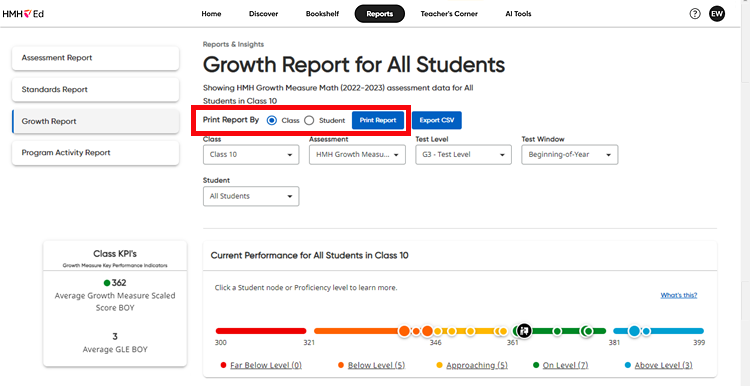Open the help question mark icon
The width and height of the screenshot is (750, 386).
point(695,14)
